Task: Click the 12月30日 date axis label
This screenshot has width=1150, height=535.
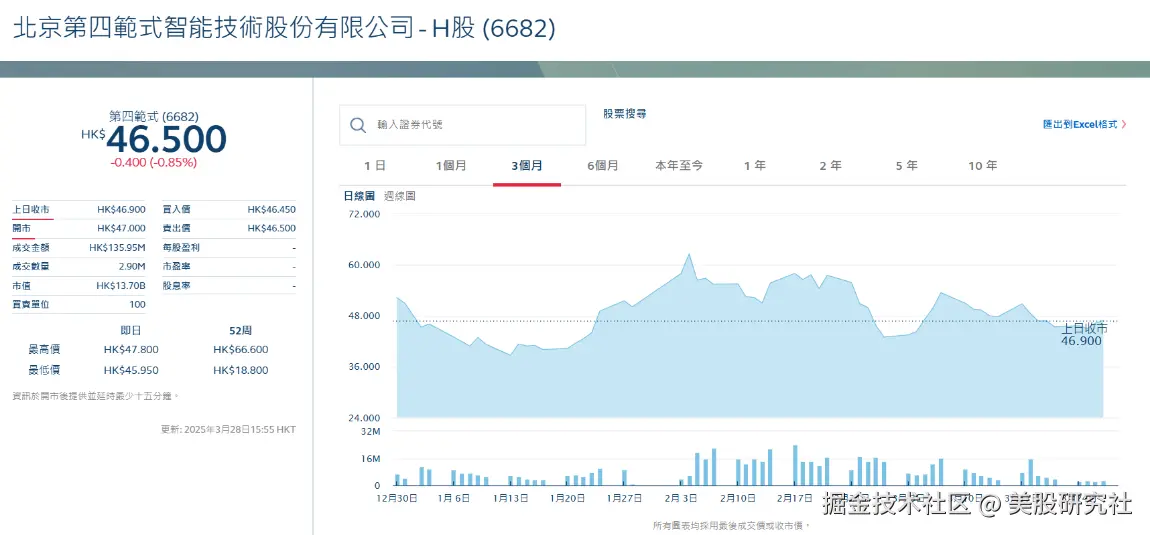Action: point(397,498)
